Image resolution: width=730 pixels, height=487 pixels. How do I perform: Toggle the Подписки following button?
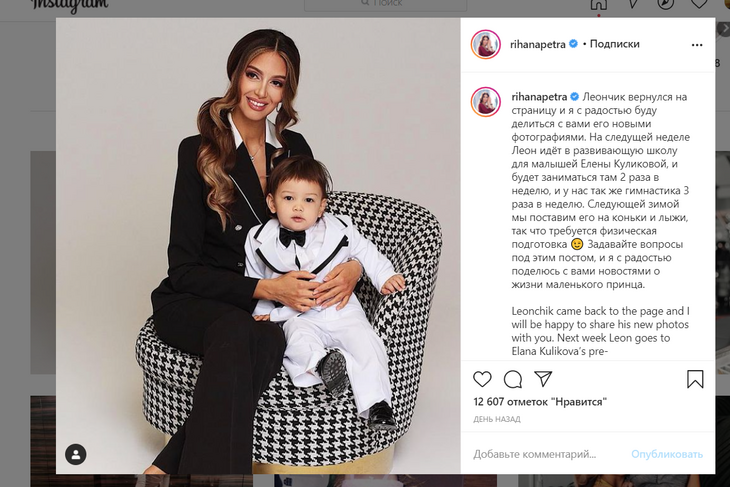pyautogui.click(x=615, y=44)
